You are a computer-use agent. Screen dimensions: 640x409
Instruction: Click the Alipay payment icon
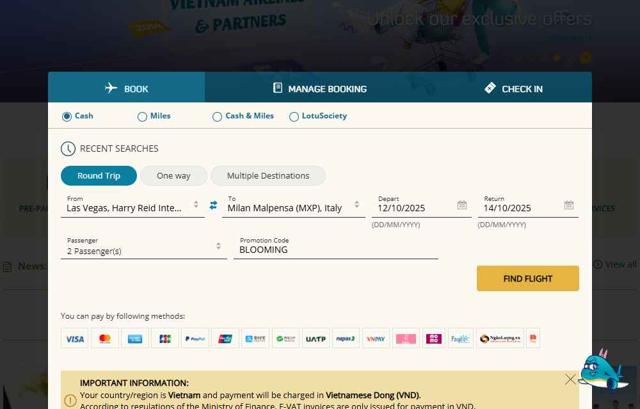click(255, 338)
